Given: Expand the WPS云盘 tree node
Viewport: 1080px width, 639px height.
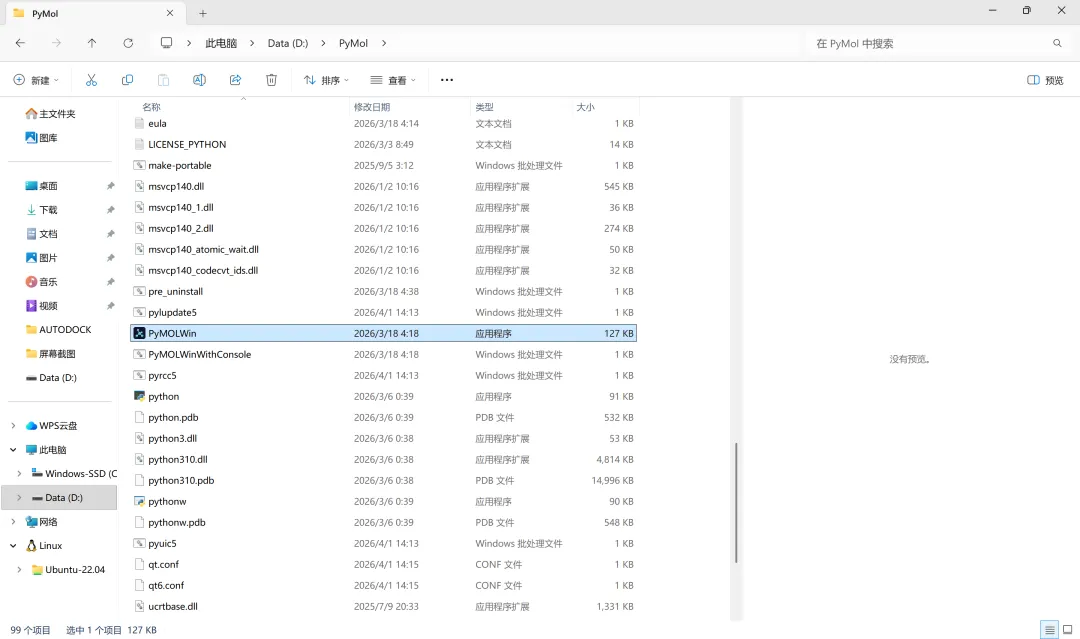Looking at the screenshot, I should [13, 426].
